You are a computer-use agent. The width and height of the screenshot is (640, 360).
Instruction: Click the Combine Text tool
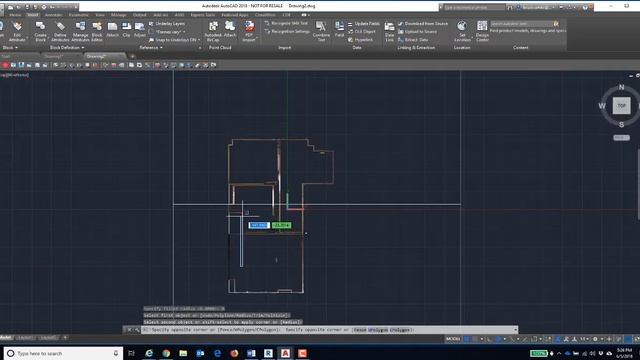321,31
